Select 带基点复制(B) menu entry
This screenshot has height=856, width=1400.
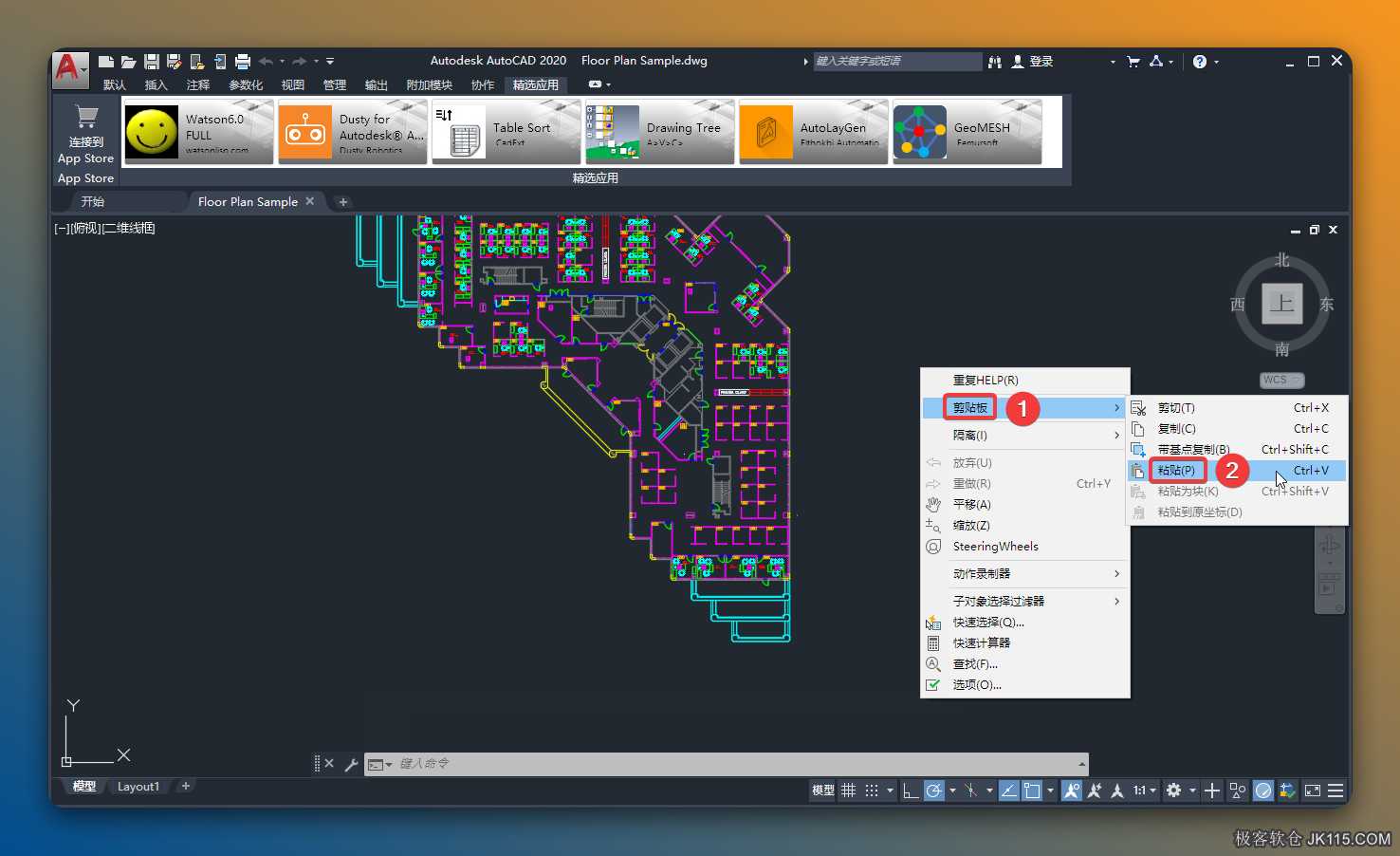tap(1237, 450)
